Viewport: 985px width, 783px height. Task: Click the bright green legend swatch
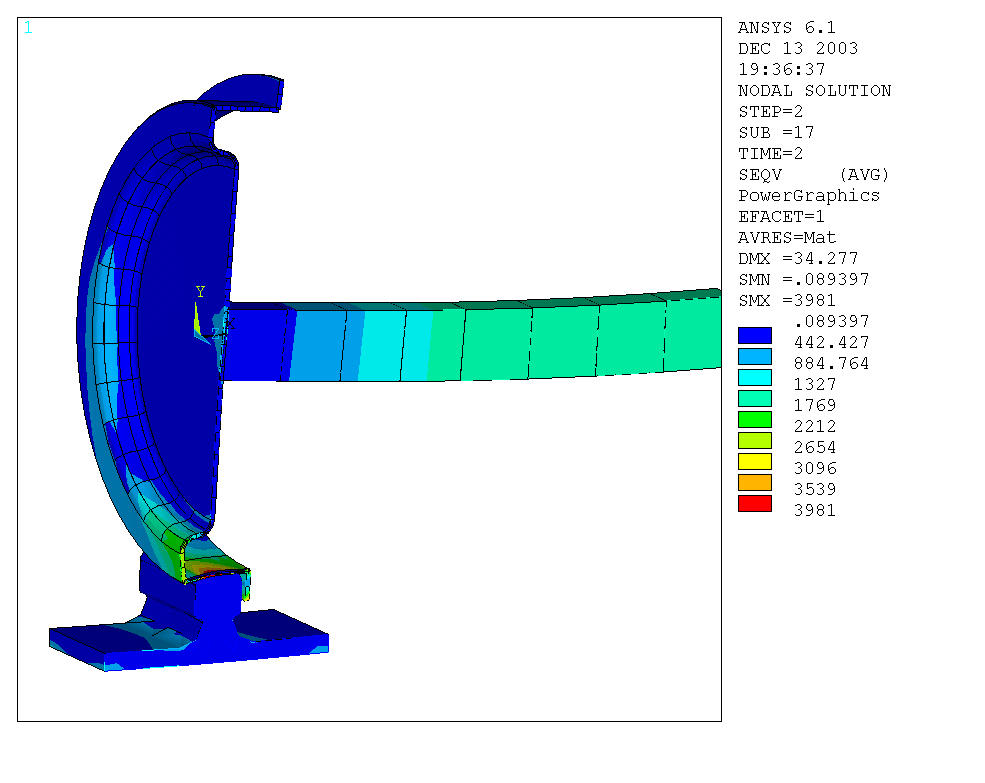754,419
